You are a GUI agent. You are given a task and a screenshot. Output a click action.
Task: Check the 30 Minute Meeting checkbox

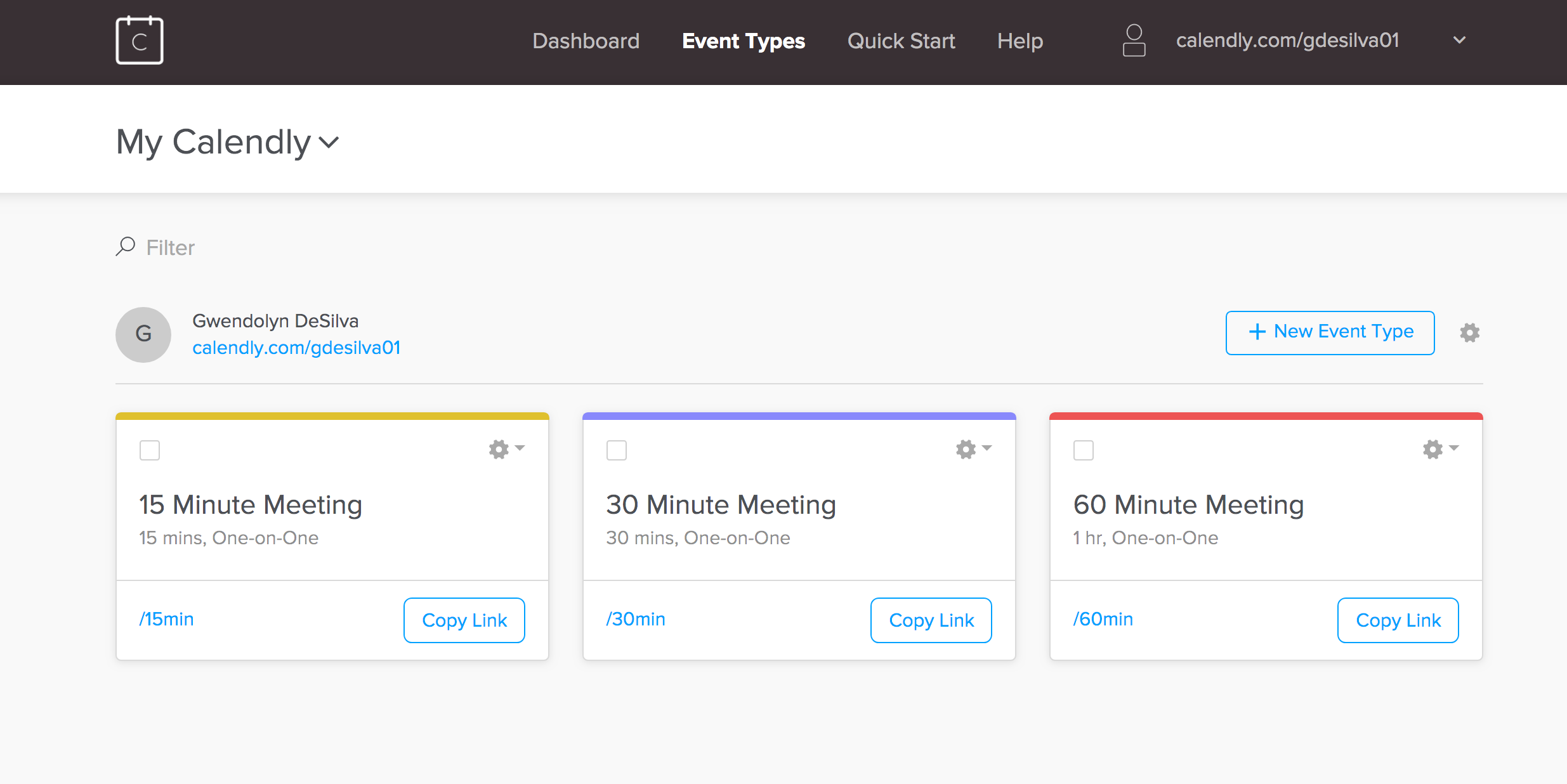point(617,450)
